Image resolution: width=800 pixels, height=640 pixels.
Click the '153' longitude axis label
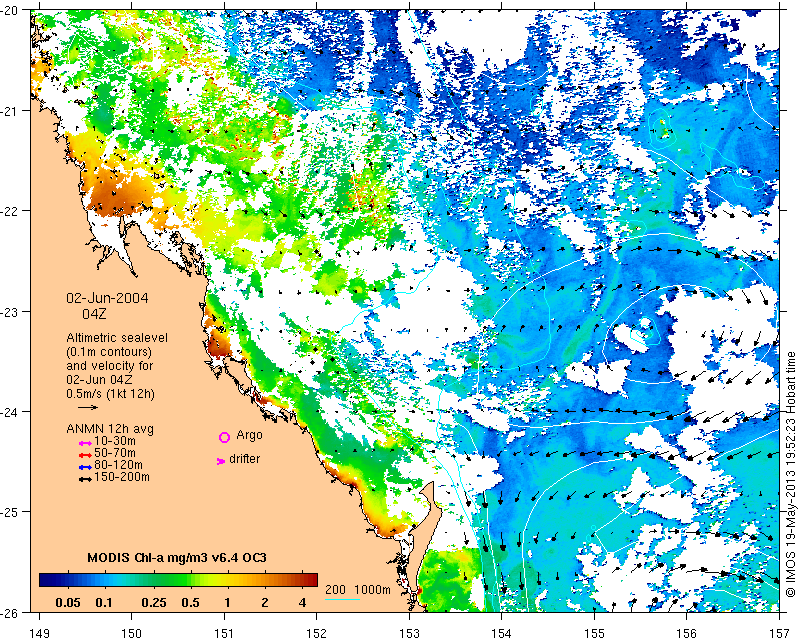(x=409, y=633)
